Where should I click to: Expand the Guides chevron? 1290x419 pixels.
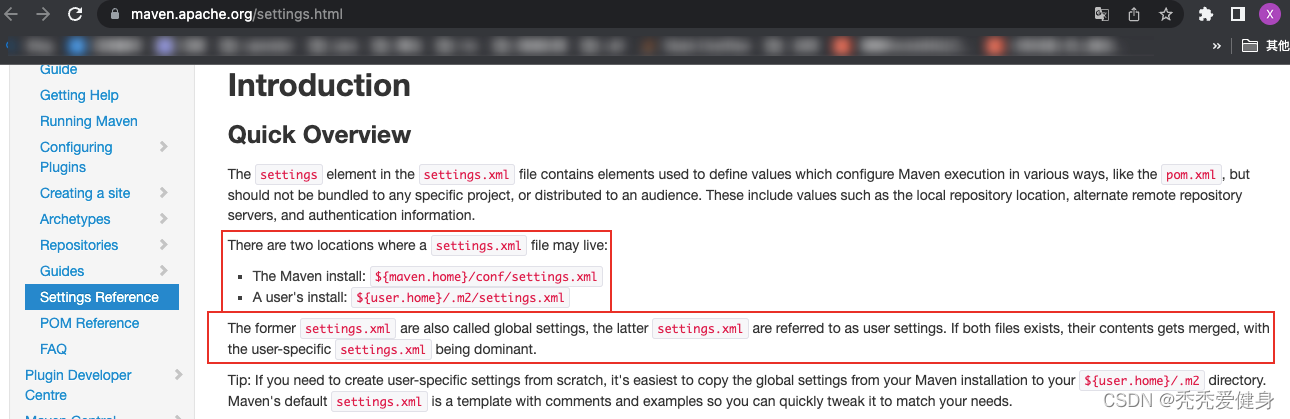coord(164,271)
